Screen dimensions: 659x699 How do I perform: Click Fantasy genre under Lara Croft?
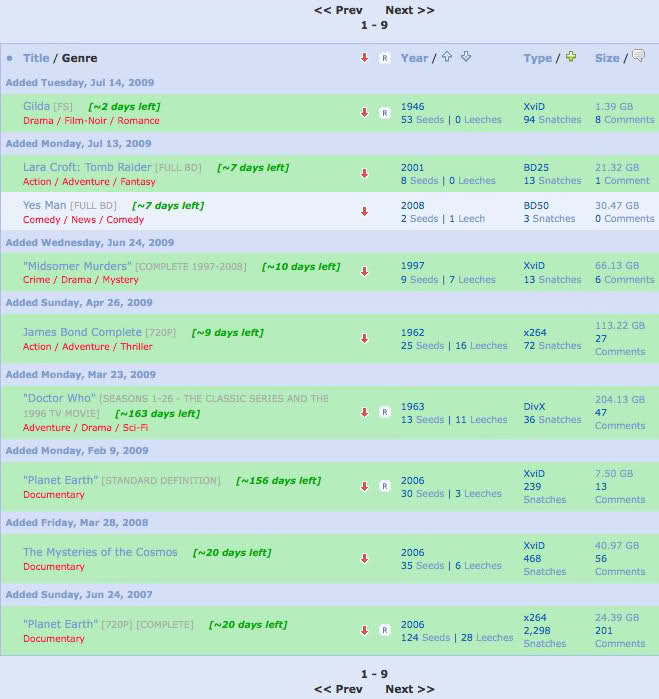pyautogui.click(x=138, y=181)
